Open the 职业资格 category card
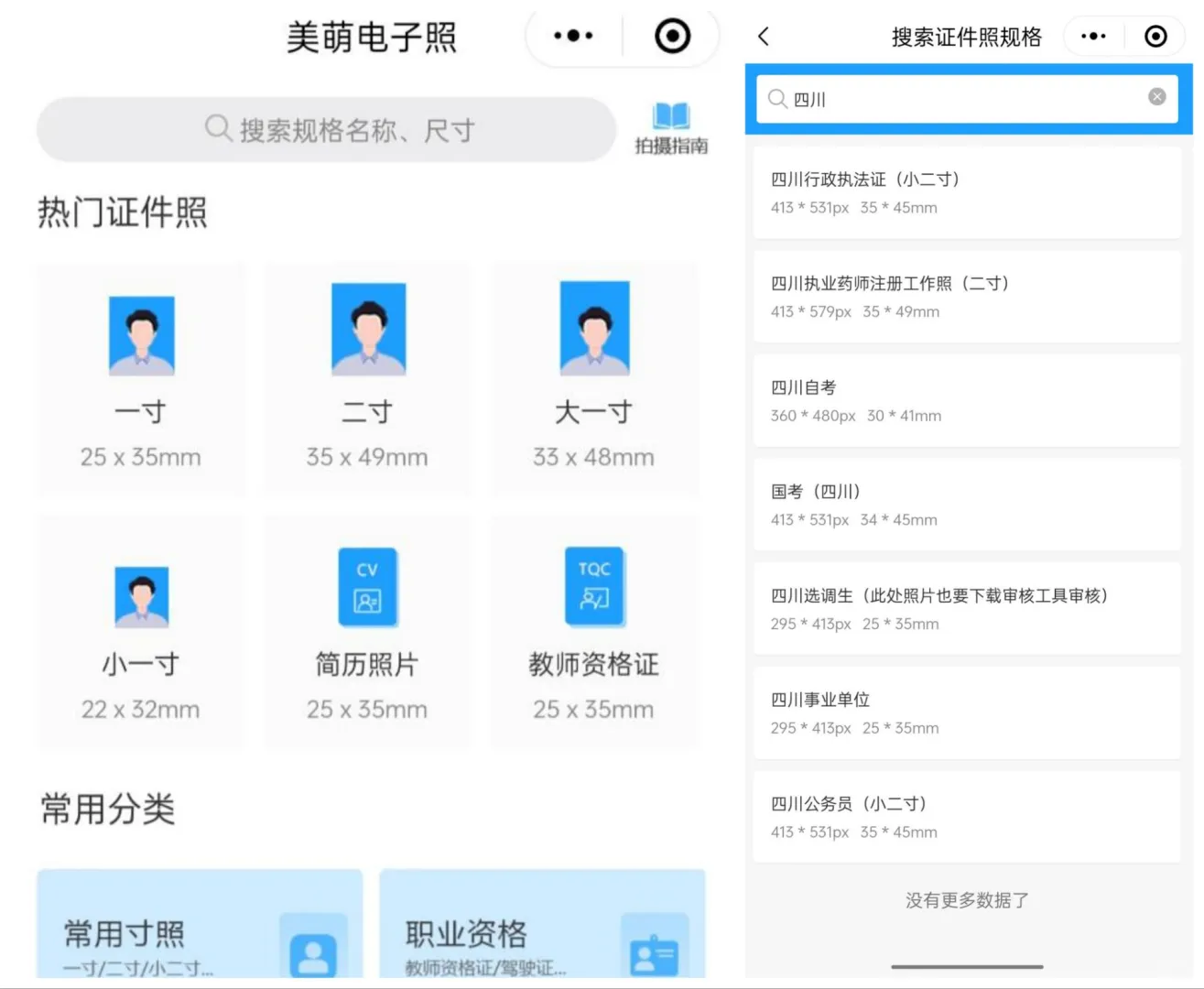 [x=541, y=925]
